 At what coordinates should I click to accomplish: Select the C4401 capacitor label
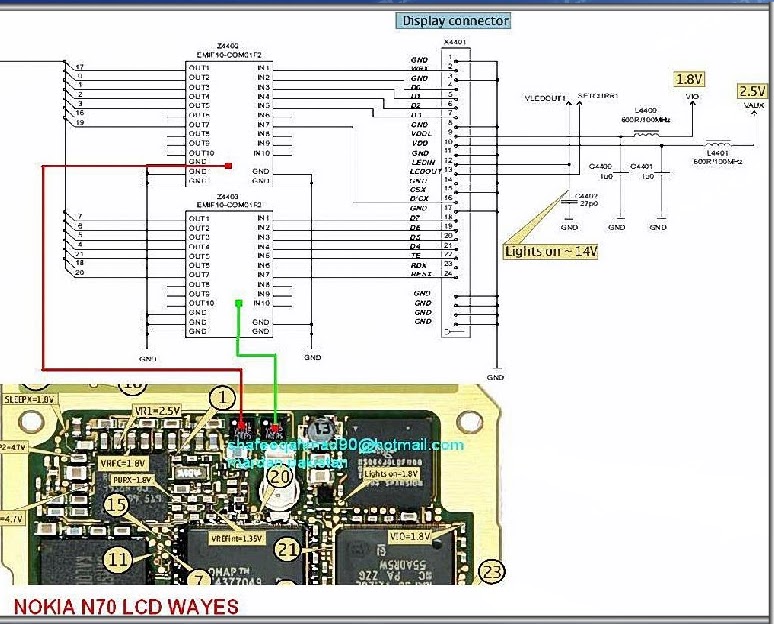click(641, 167)
